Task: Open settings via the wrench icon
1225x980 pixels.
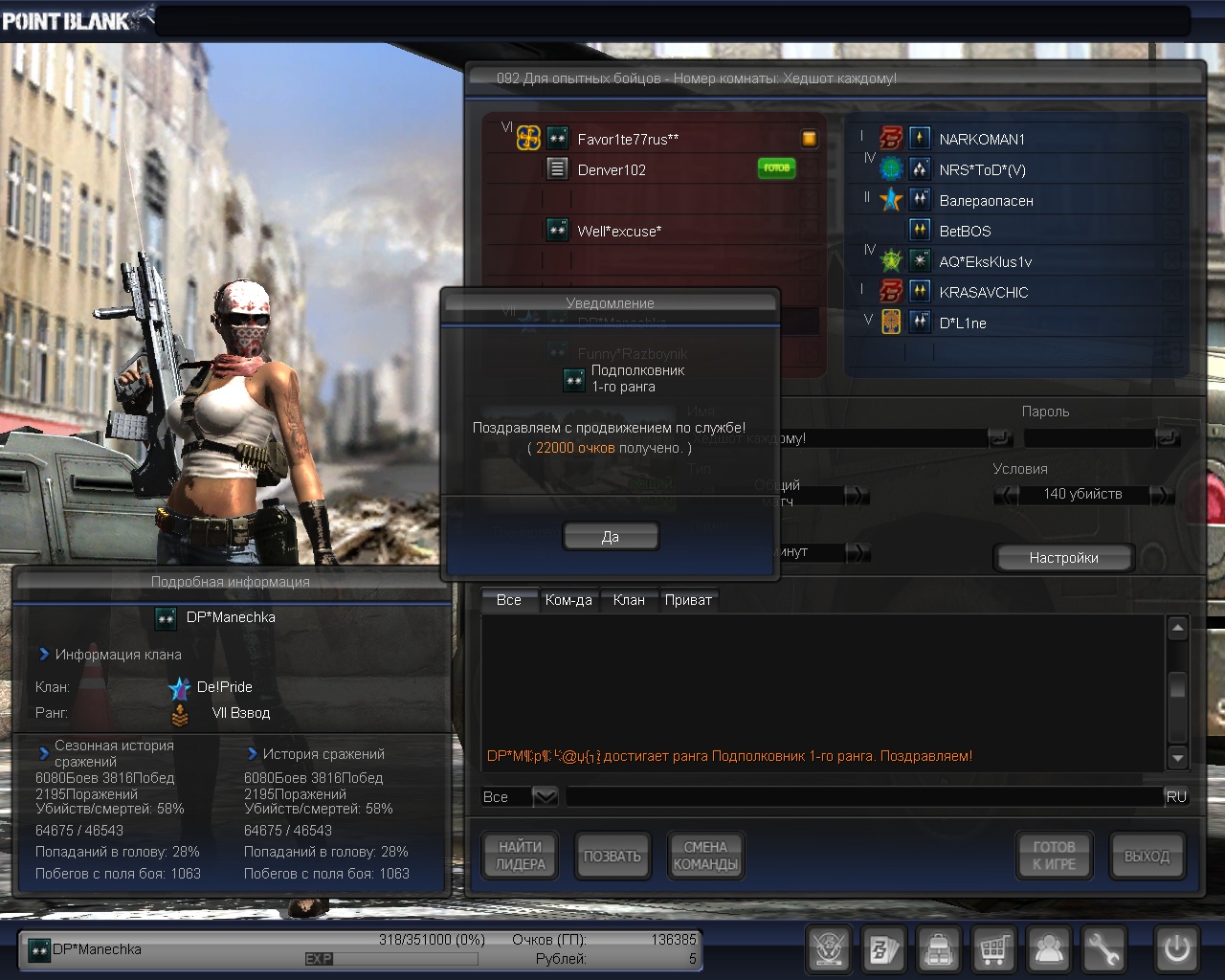Action: click(1103, 949)
